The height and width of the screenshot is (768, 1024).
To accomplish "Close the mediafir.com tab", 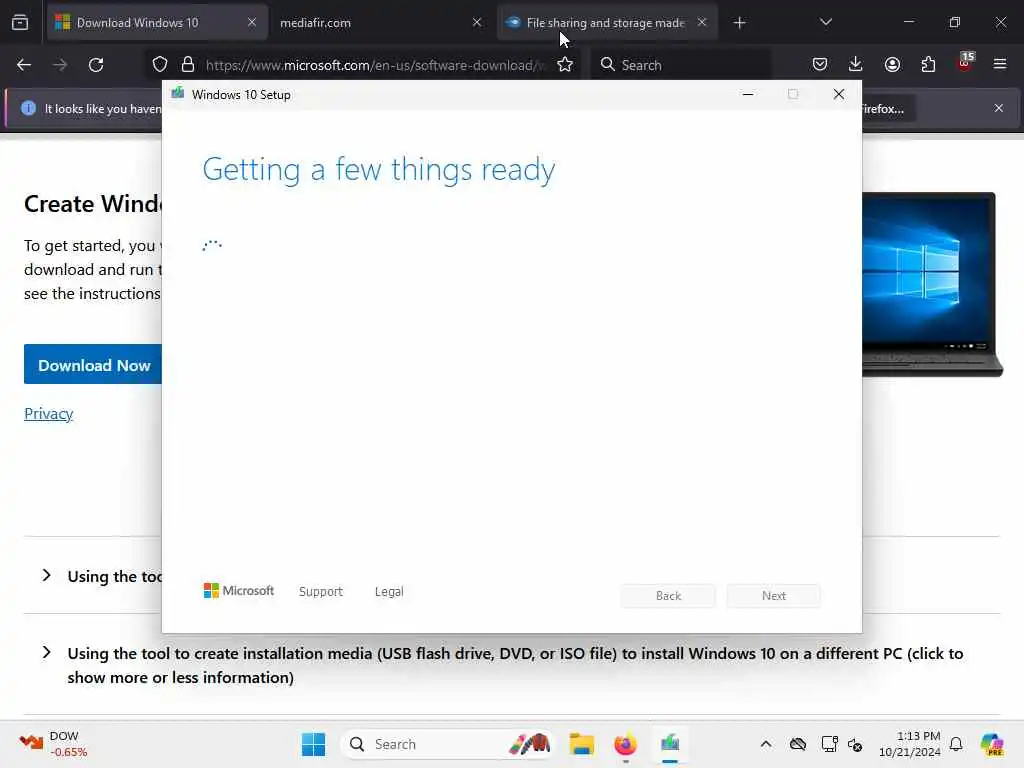I will pyautogui.click(x=477, y=22).
